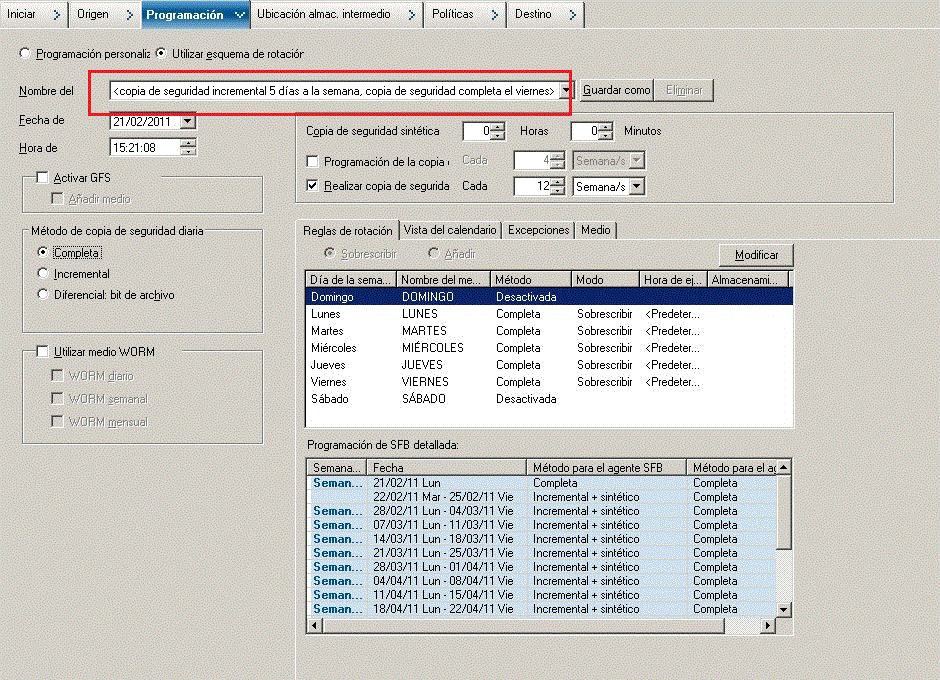Adjust the Horas spinner for synthetic backup
Viewport: 940px width, 680px height.
[x=498, y=131]
